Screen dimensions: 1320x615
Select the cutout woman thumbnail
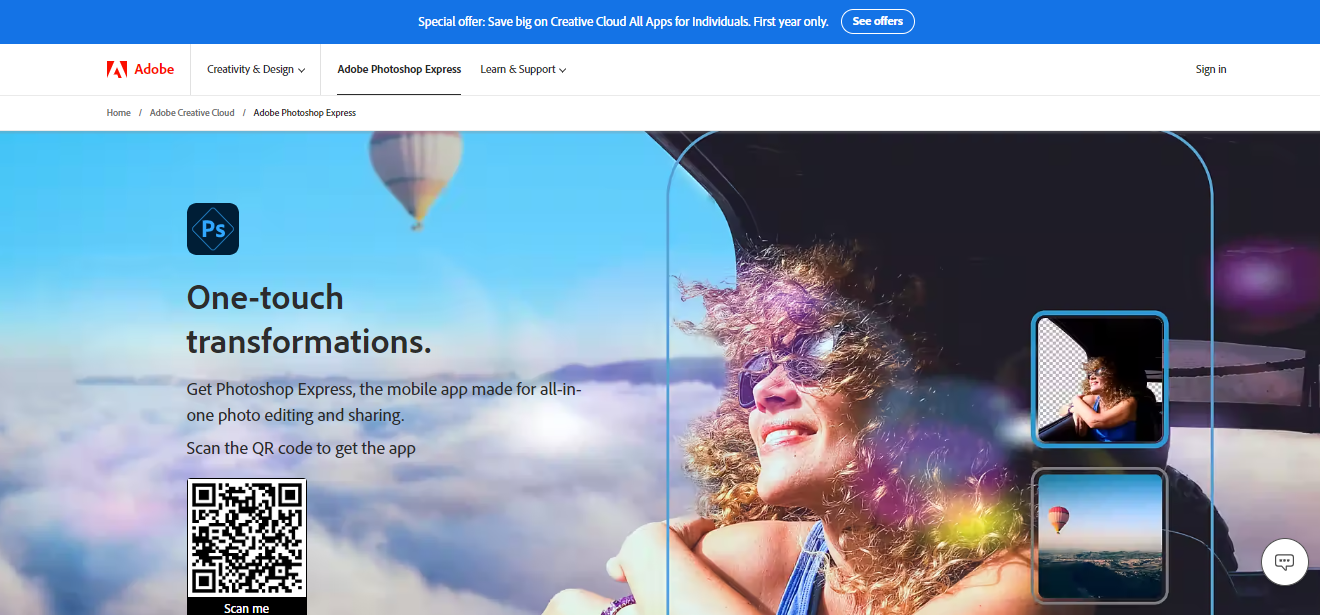tap(1100, 379)
